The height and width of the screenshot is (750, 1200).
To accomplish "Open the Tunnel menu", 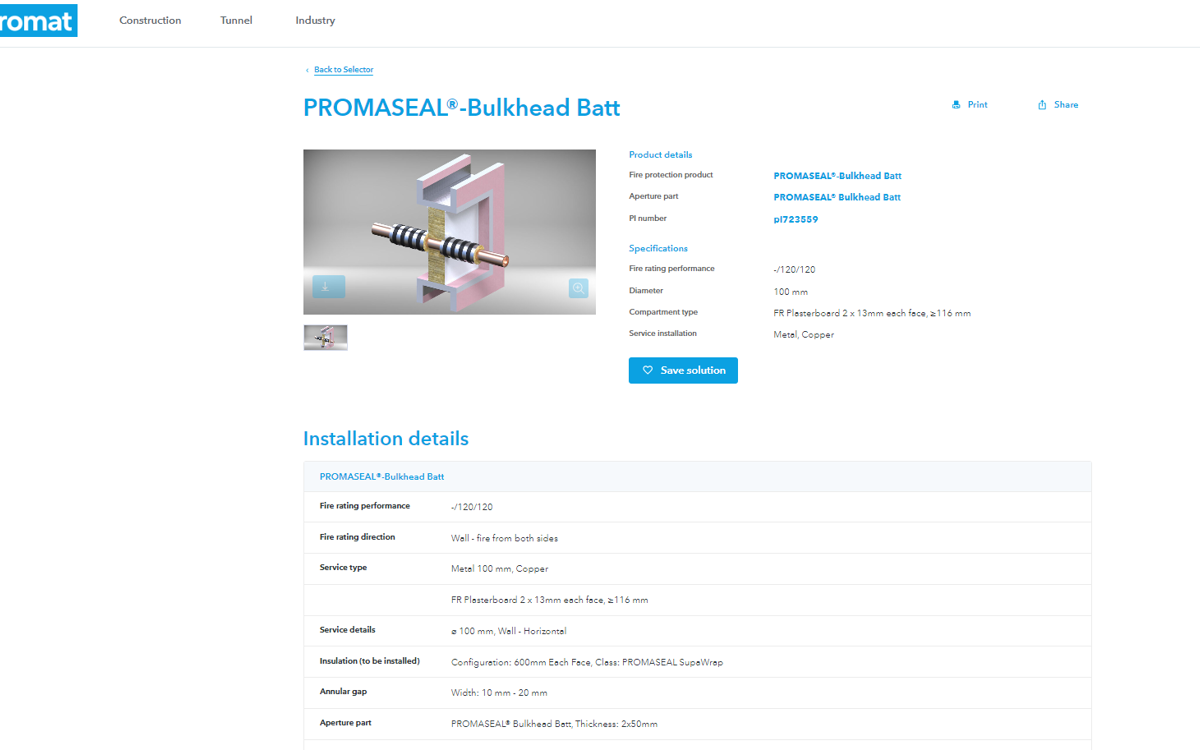I will 236,20.
